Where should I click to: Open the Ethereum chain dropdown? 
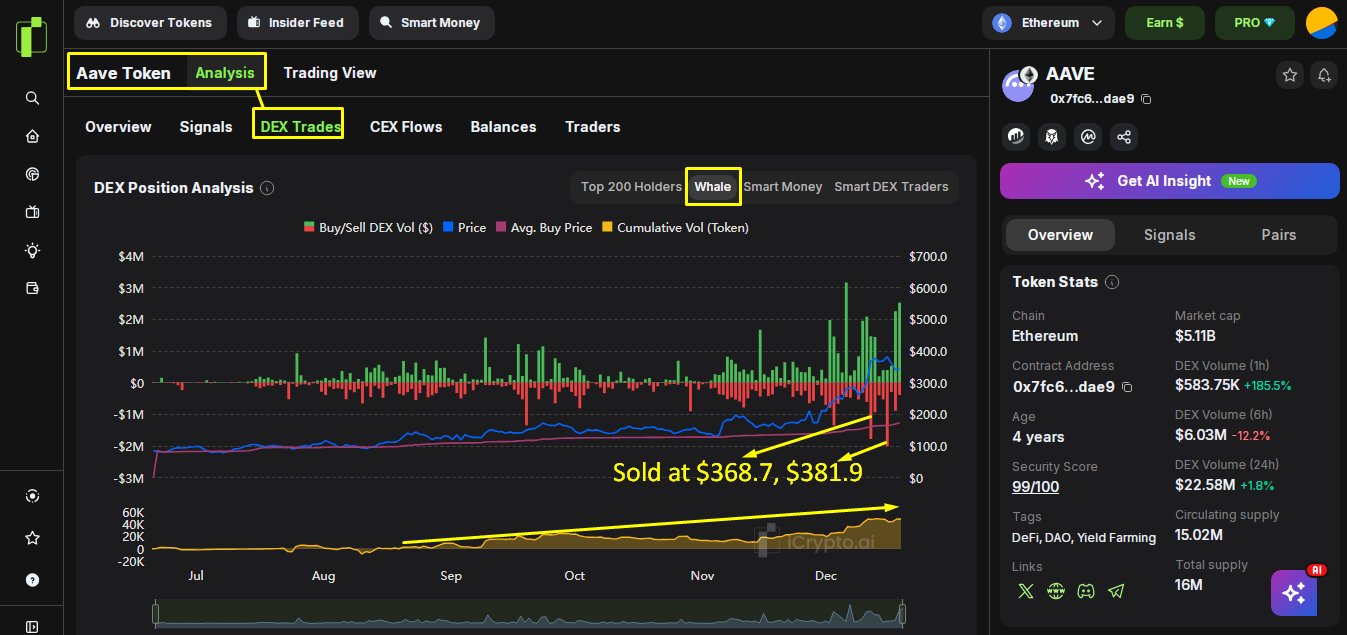(x=1048, y=22)
